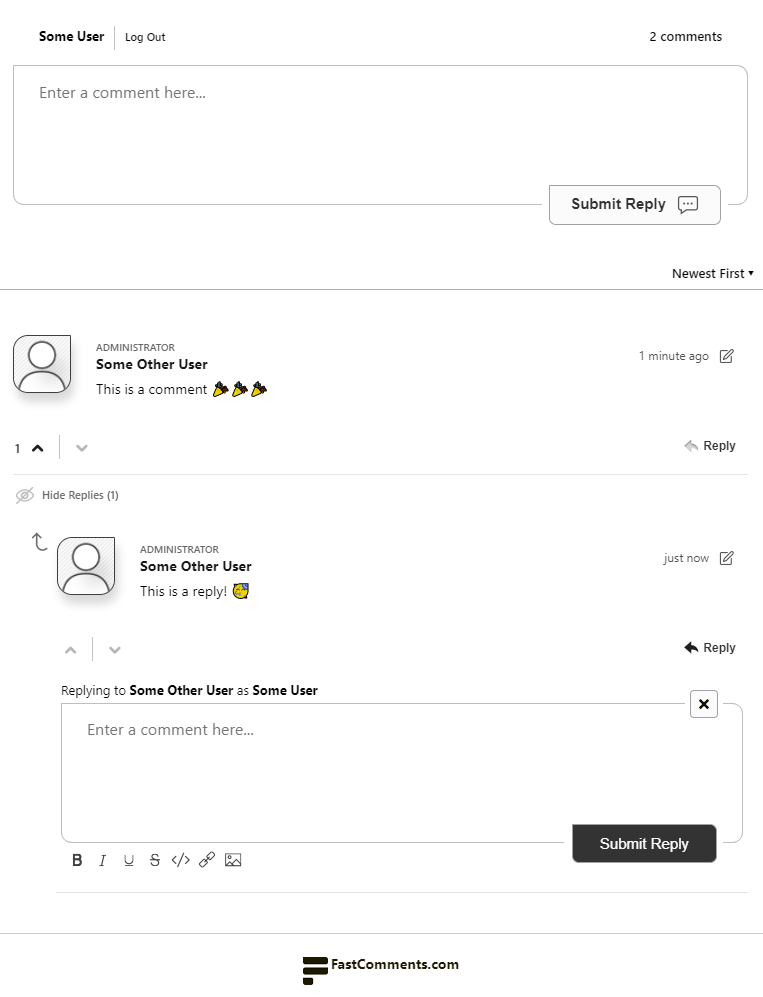Click Reply under the top comment
The height and width of the screenshot is (997, 763).
click(710, 446)
